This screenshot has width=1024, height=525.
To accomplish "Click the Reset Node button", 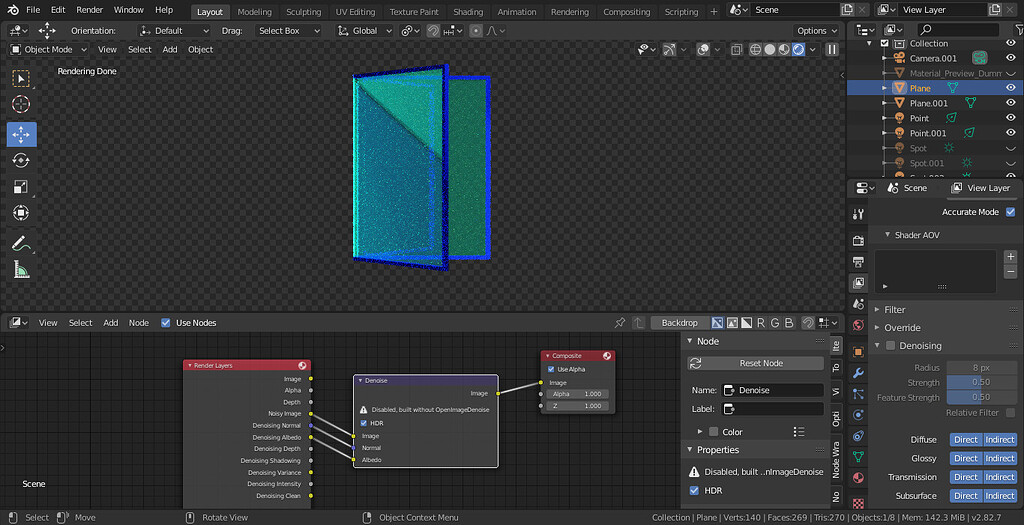I will click(756, 364).
